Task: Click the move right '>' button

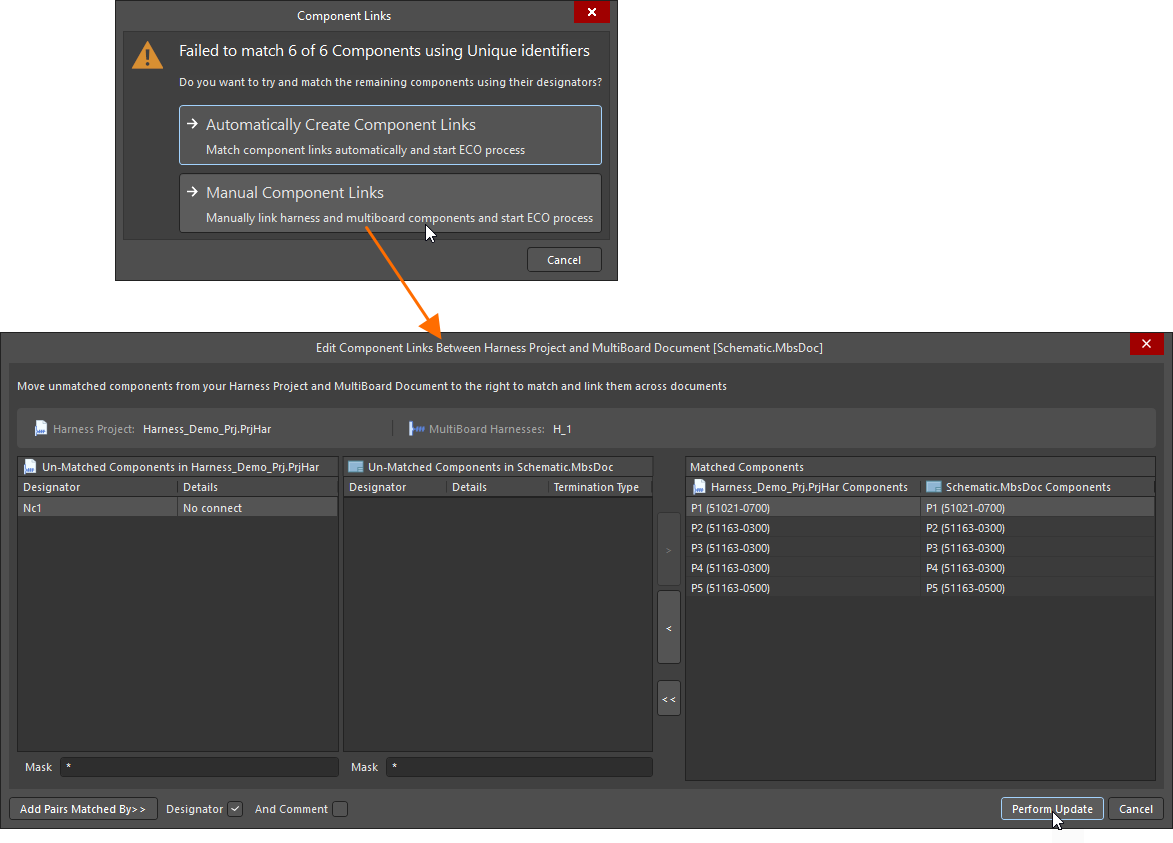Action: click(x=669, y=550)
